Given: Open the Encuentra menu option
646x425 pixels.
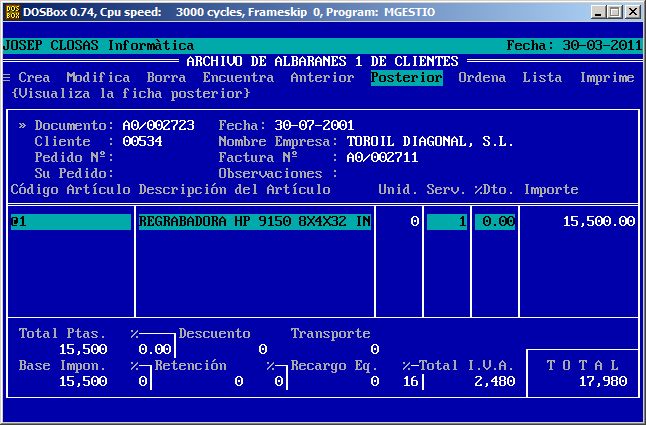Looking at the screenshot, I should pyautogui.click(x=238, y=78).
